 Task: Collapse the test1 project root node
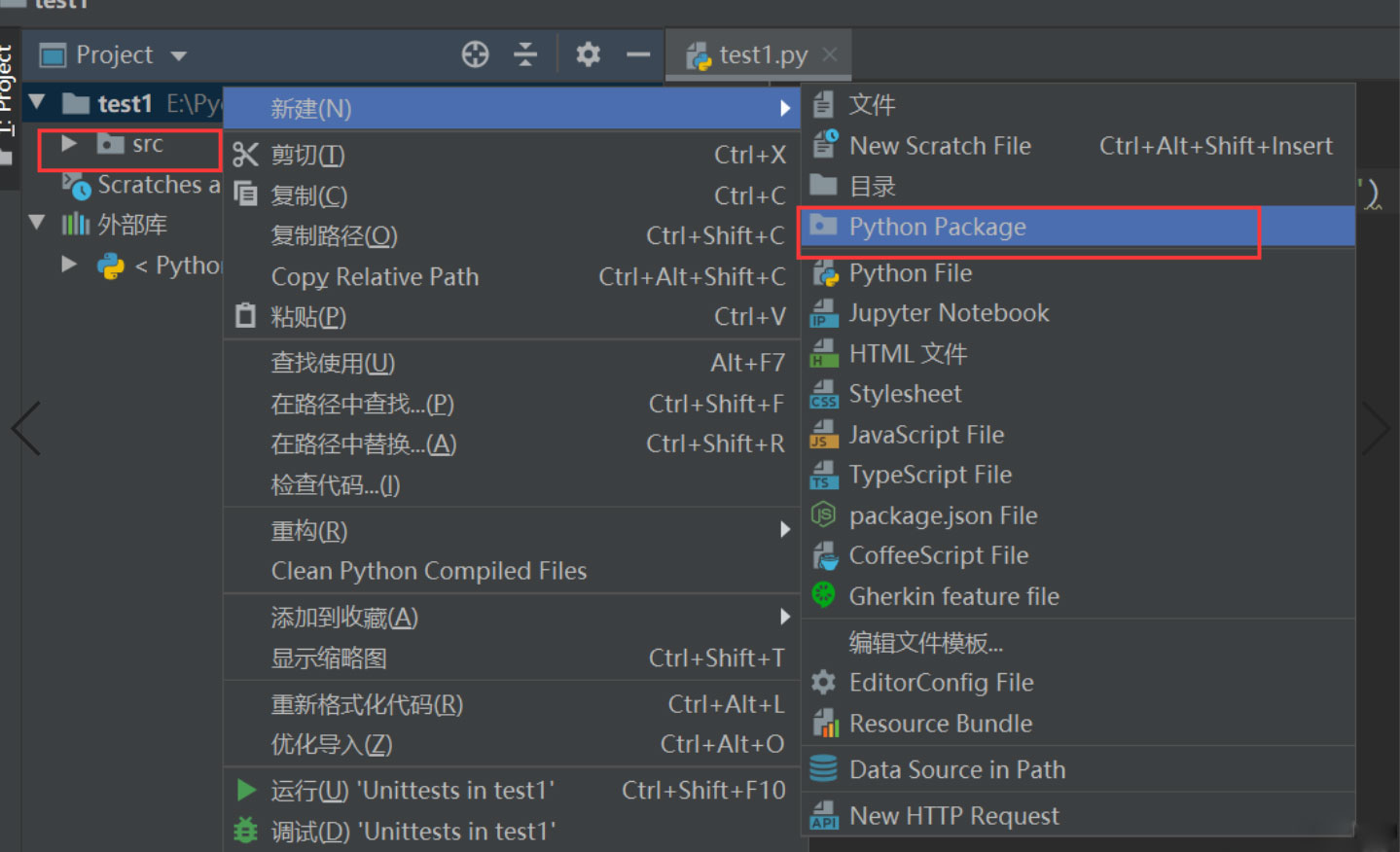pos(37,102)
